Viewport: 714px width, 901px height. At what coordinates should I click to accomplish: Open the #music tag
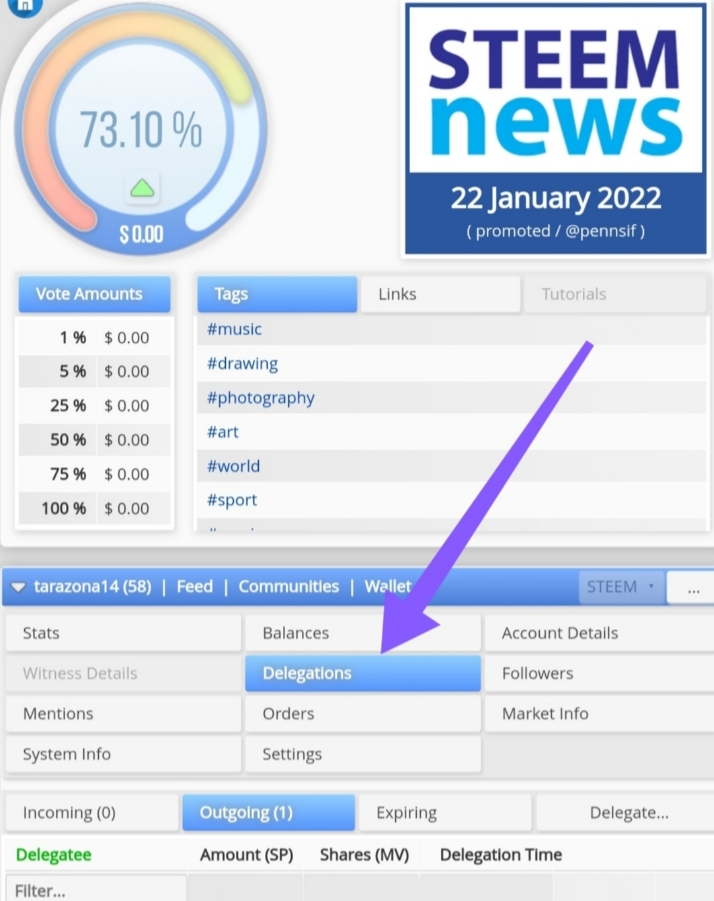pos(234,329)
